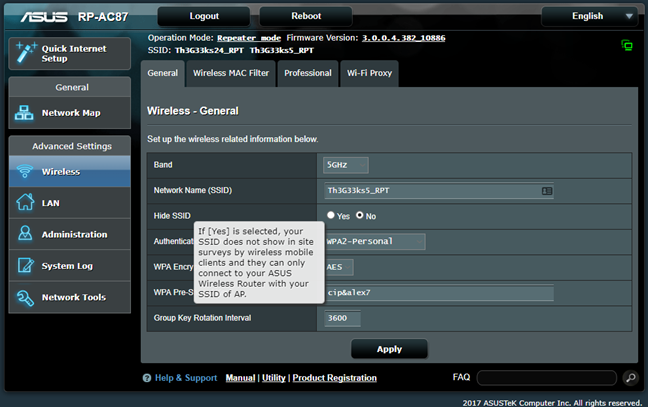Image resolution: width=648 pixels, height=407 pixels.
Task: Click the Repeater mode link
Action: [249, 38]
